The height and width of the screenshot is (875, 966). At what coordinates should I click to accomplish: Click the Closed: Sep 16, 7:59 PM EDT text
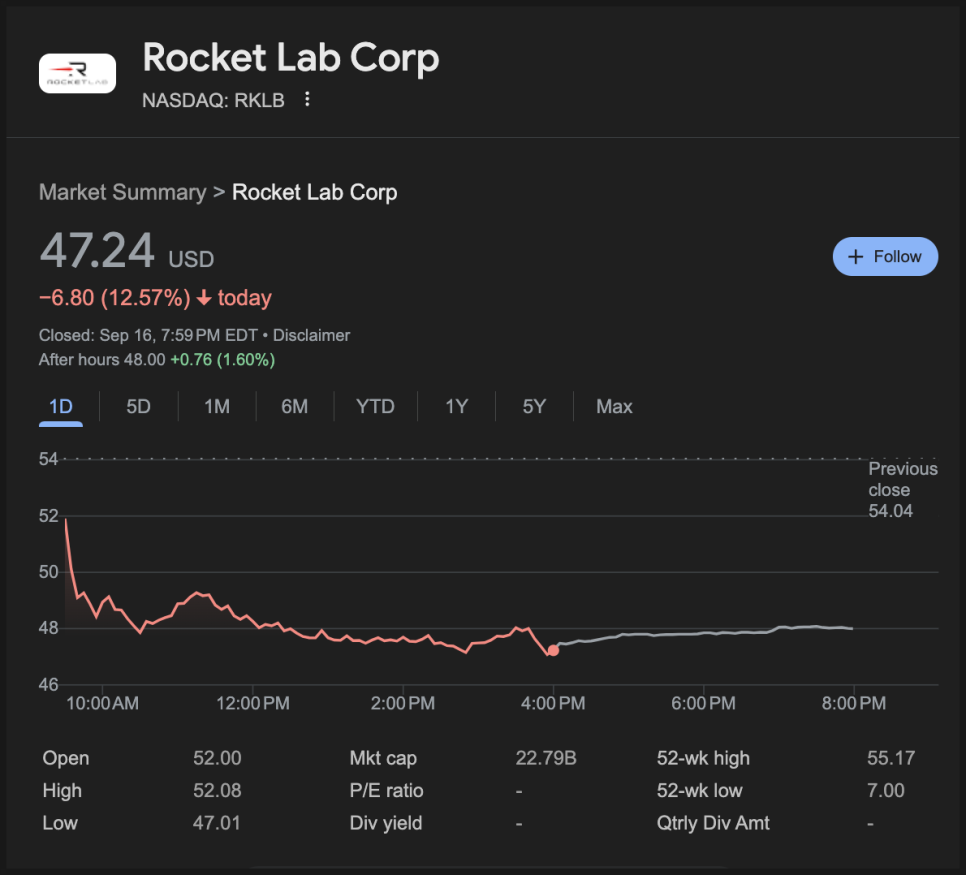click(x=148, y=335)
